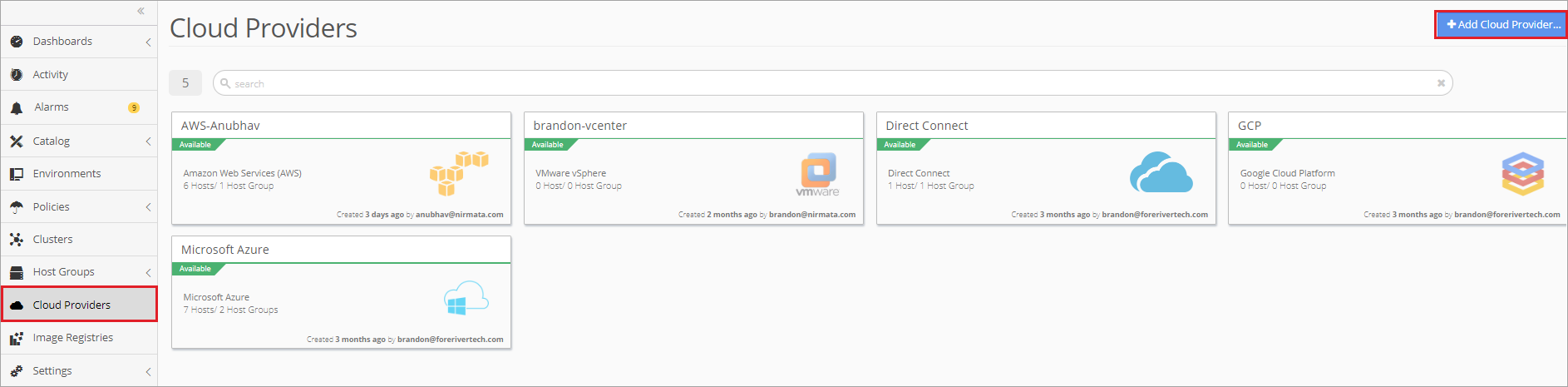Click the Image Registries icon
1568x387 pixels.
[17, 338]
